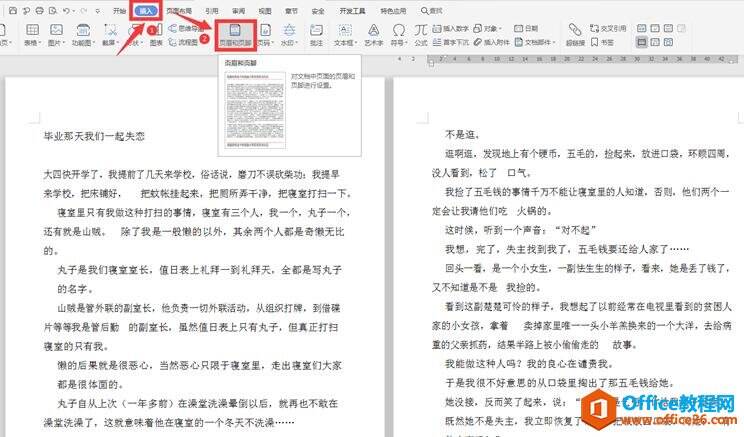Click the header-footer preview thumbnail in tooltip
Viewport: 744px width, 437px height.
tap(255, 110)
